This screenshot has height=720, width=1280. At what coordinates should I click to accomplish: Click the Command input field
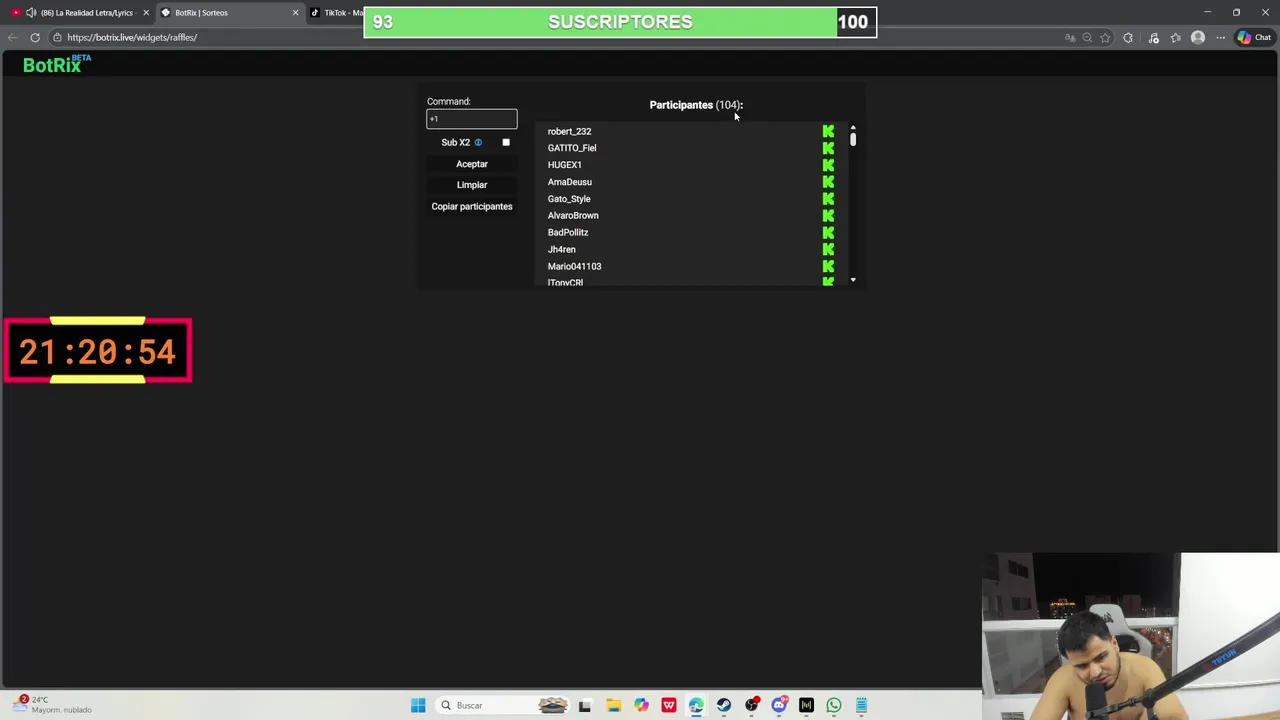[x=472, y=119]
